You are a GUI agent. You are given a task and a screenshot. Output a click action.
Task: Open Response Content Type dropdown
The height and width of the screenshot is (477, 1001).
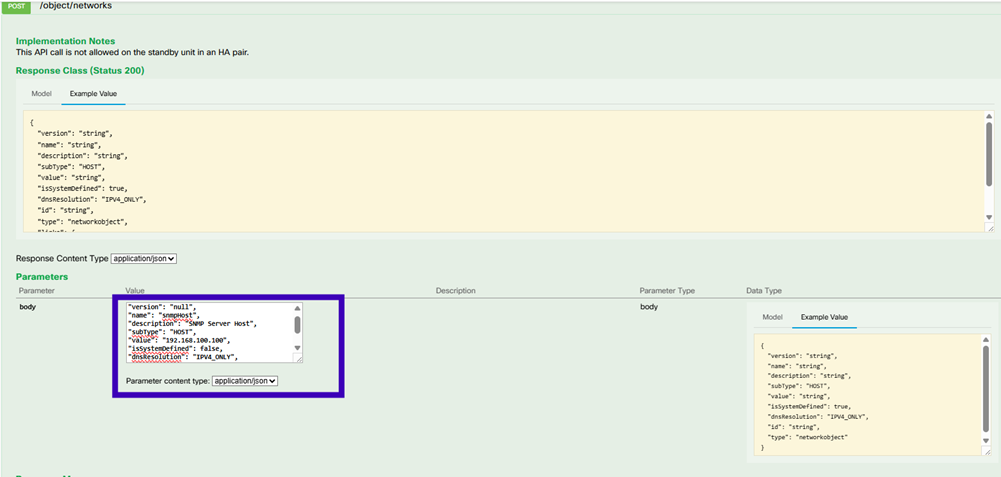click(144, 259)
